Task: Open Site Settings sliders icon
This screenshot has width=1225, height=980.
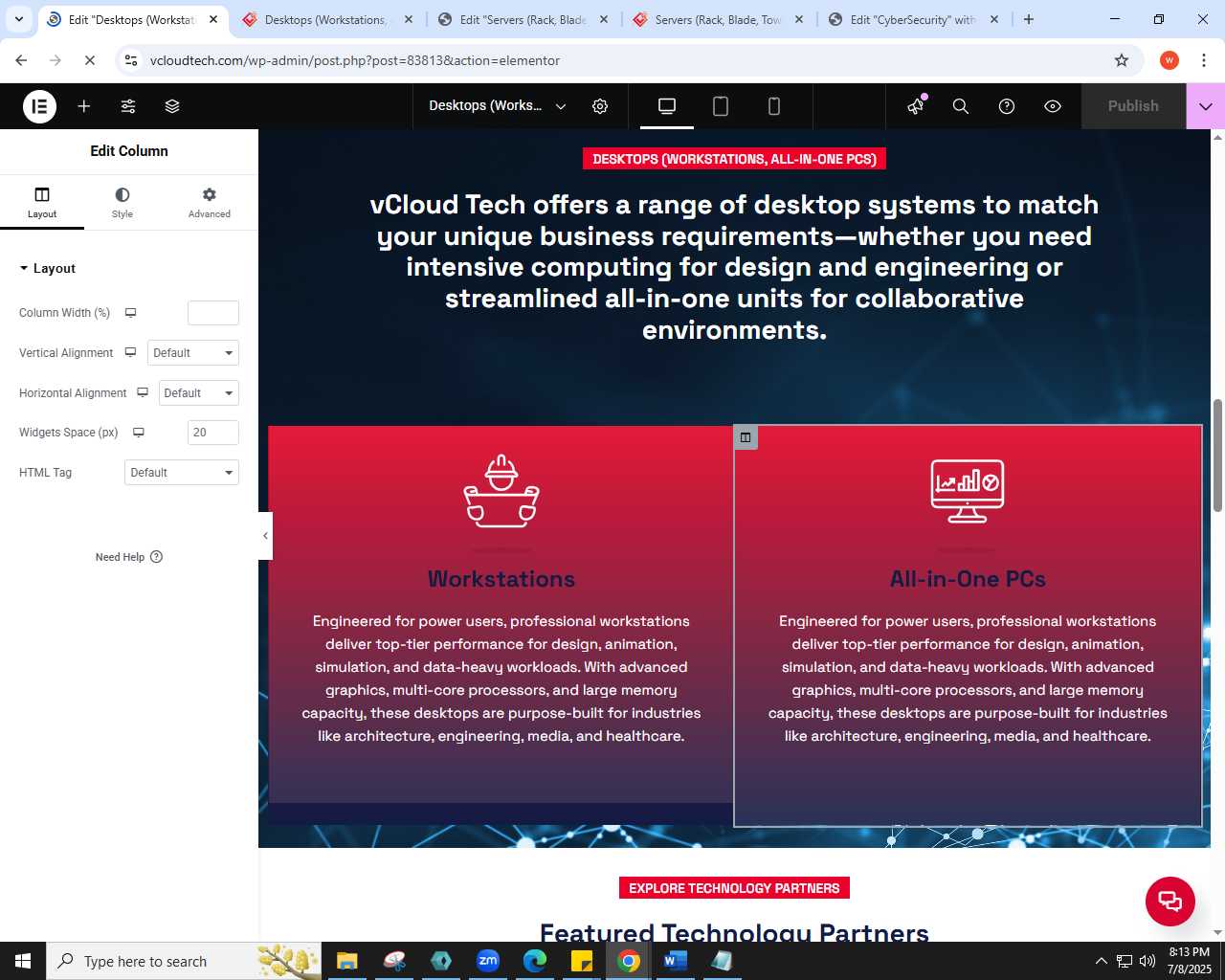Action: [128, 106]
